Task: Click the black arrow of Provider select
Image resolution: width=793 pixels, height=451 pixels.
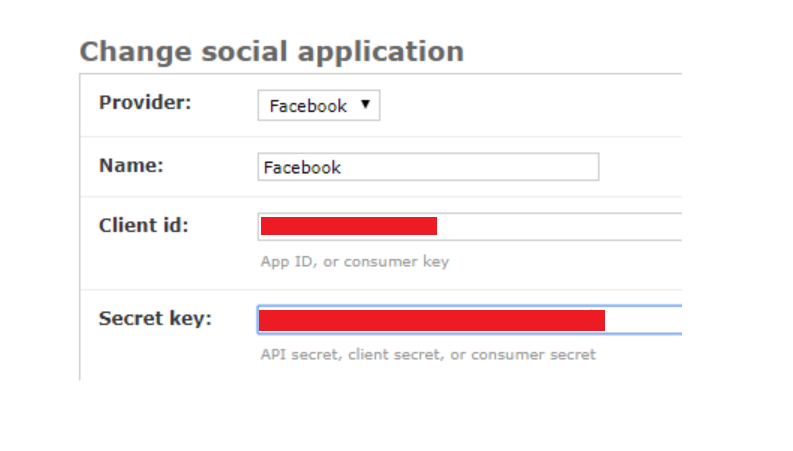Action: [x=365, y=104]
